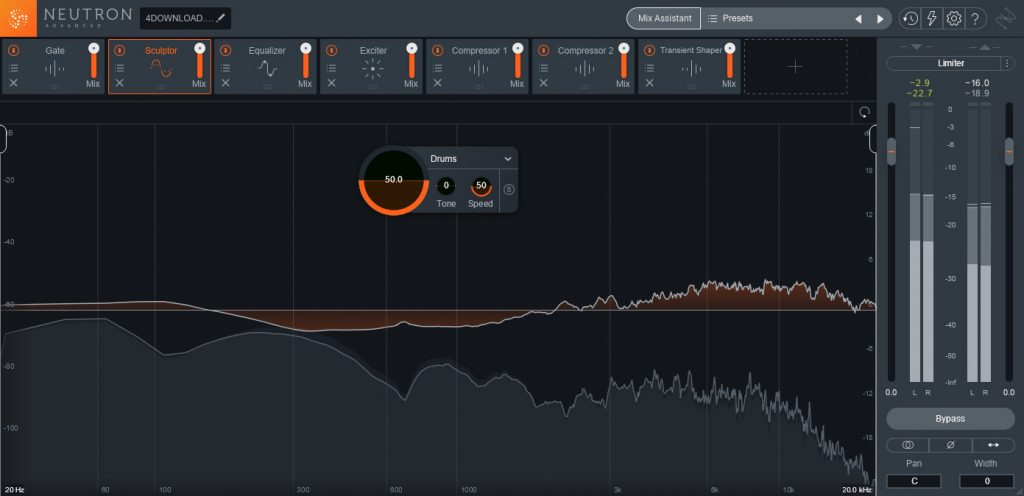Select the Equalizer curve icon
1024x496 pixels.
tap(267, 68)
